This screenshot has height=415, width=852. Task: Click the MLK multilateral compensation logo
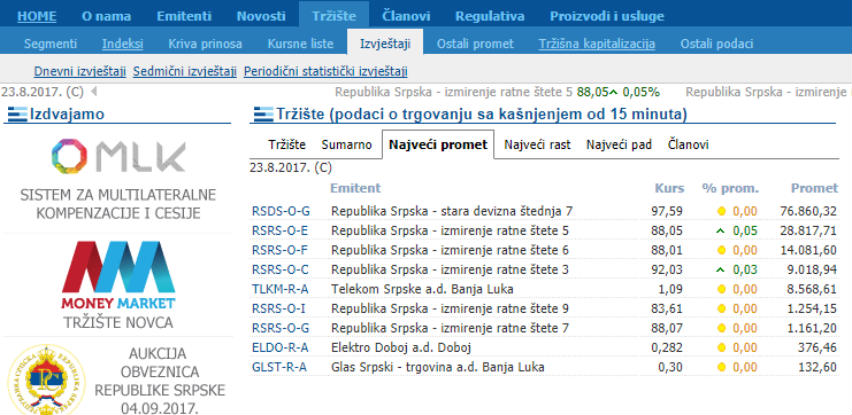(x=118, y=156)
